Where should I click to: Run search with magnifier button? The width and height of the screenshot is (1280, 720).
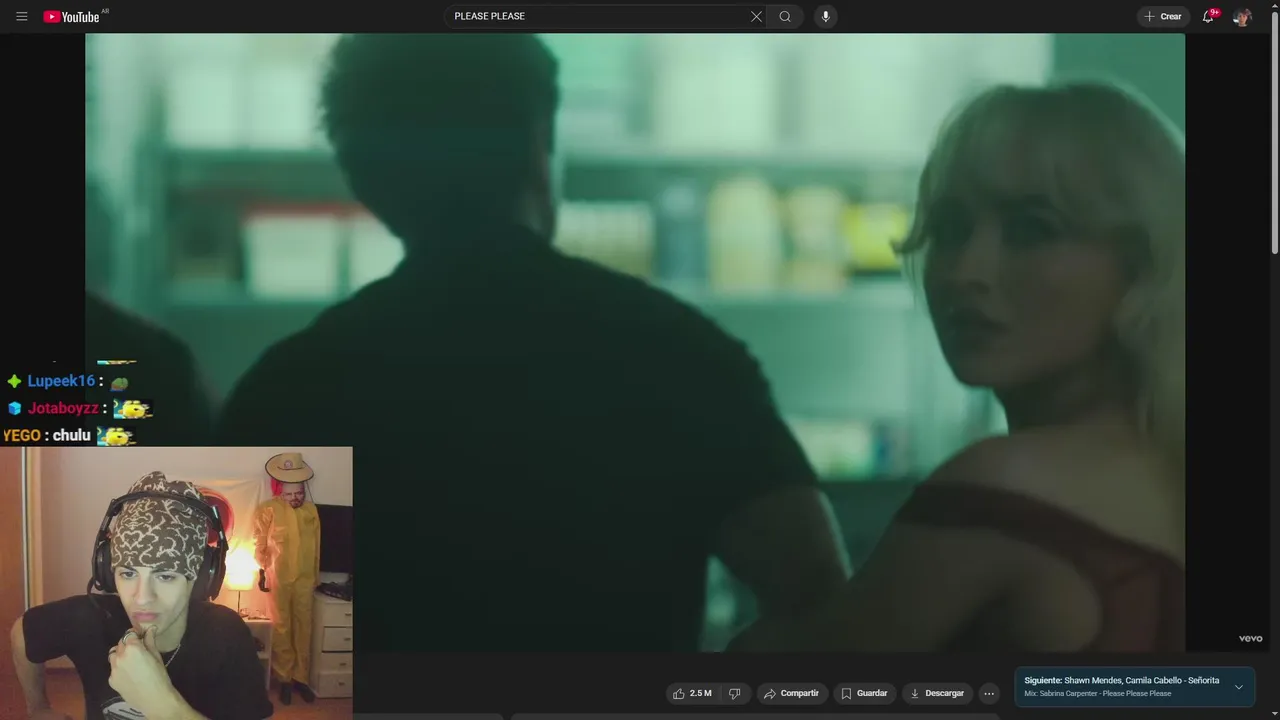[785, 16]
